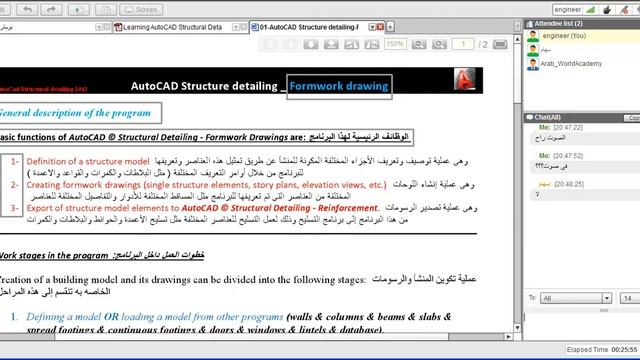The height and width of the screenshot is (360, 640).
Task: Click the Screen share button
Action: [141, 9]
